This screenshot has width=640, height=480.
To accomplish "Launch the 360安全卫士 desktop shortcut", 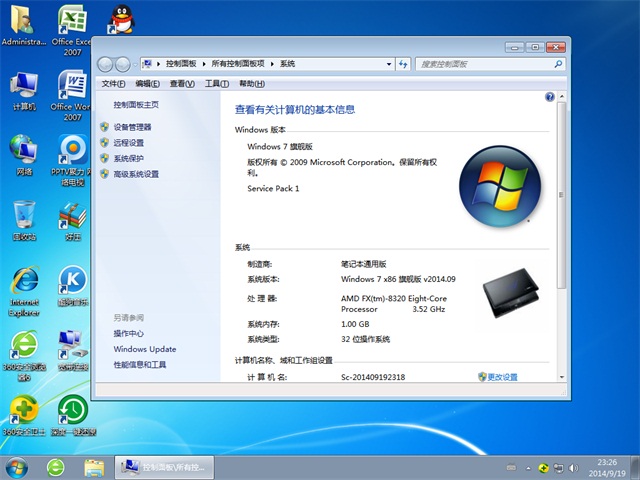I will pyautogui.click(x=24, y=416).
